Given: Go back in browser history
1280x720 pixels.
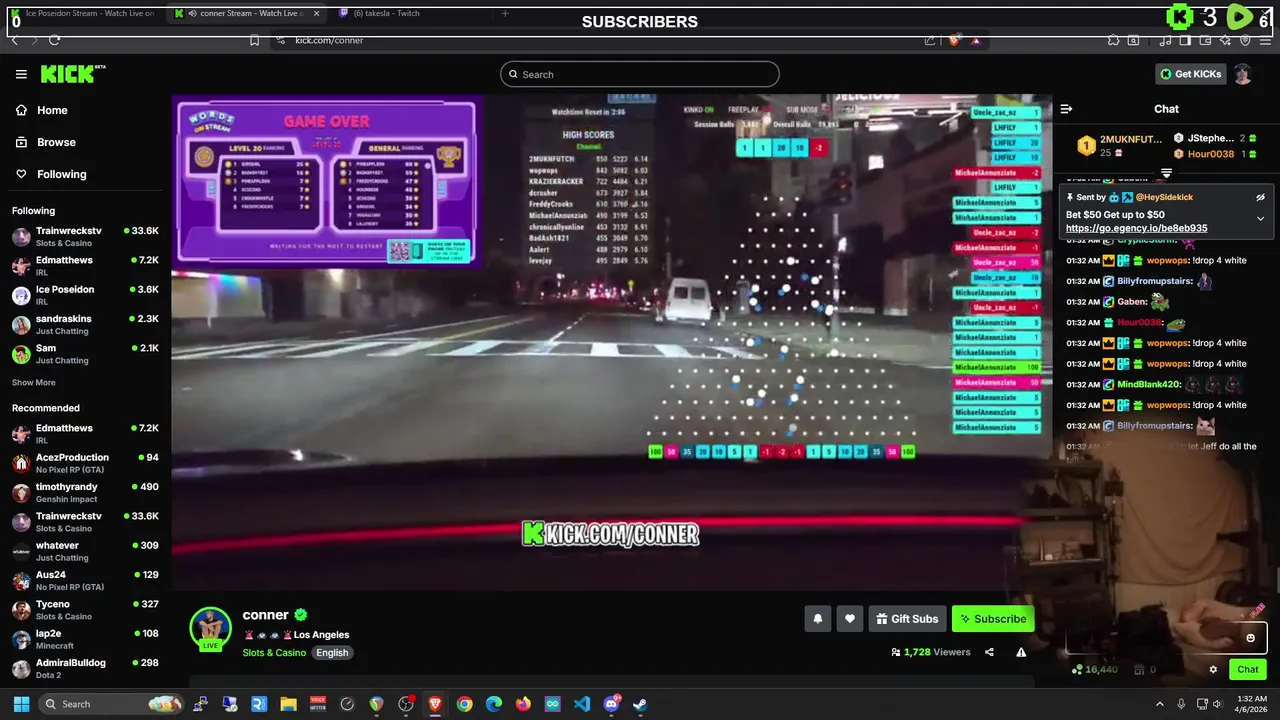Looking at the screenshot, I should click(x=14, y=40).
